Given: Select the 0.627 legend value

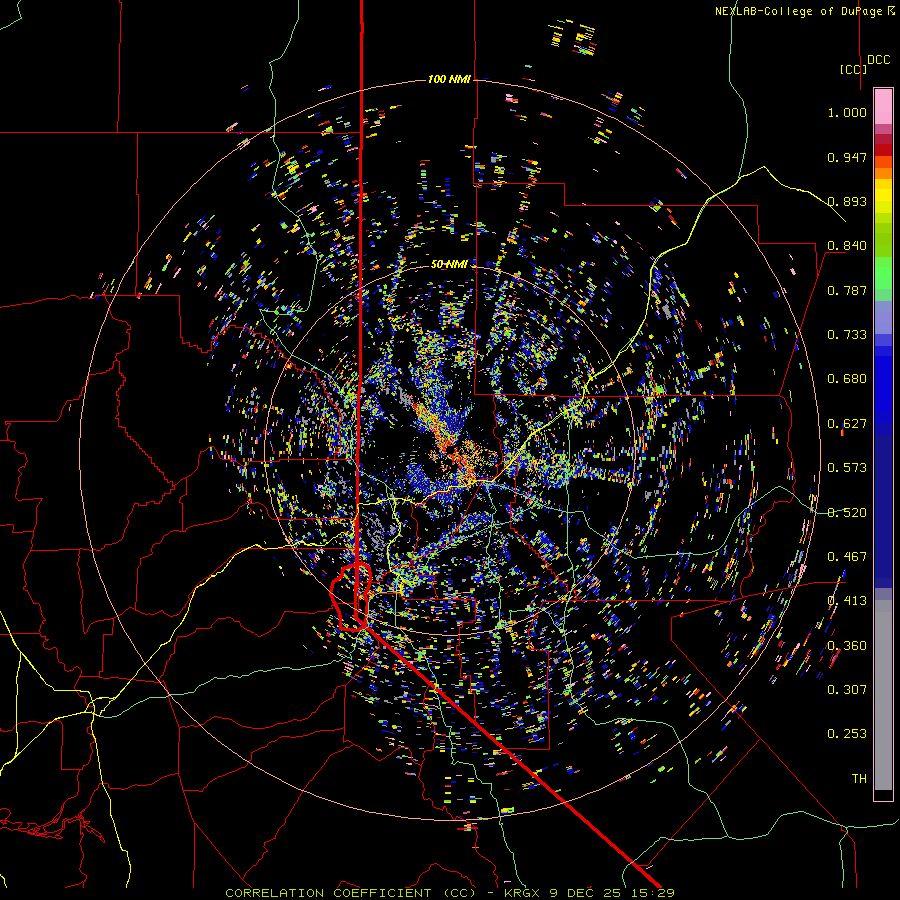Looking at the screenshot, I should pyautogui.click(x=847, y=424).
